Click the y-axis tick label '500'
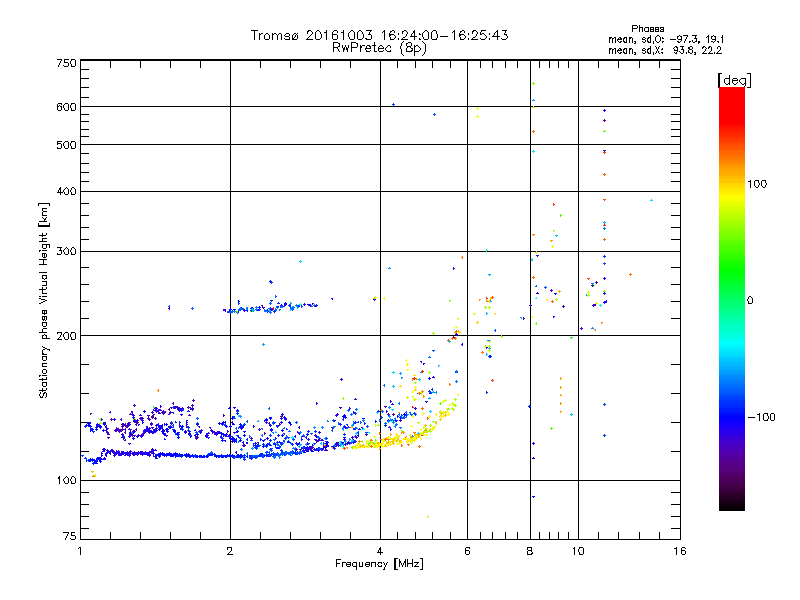The image size is (800, 600). [x=66, y=145]
